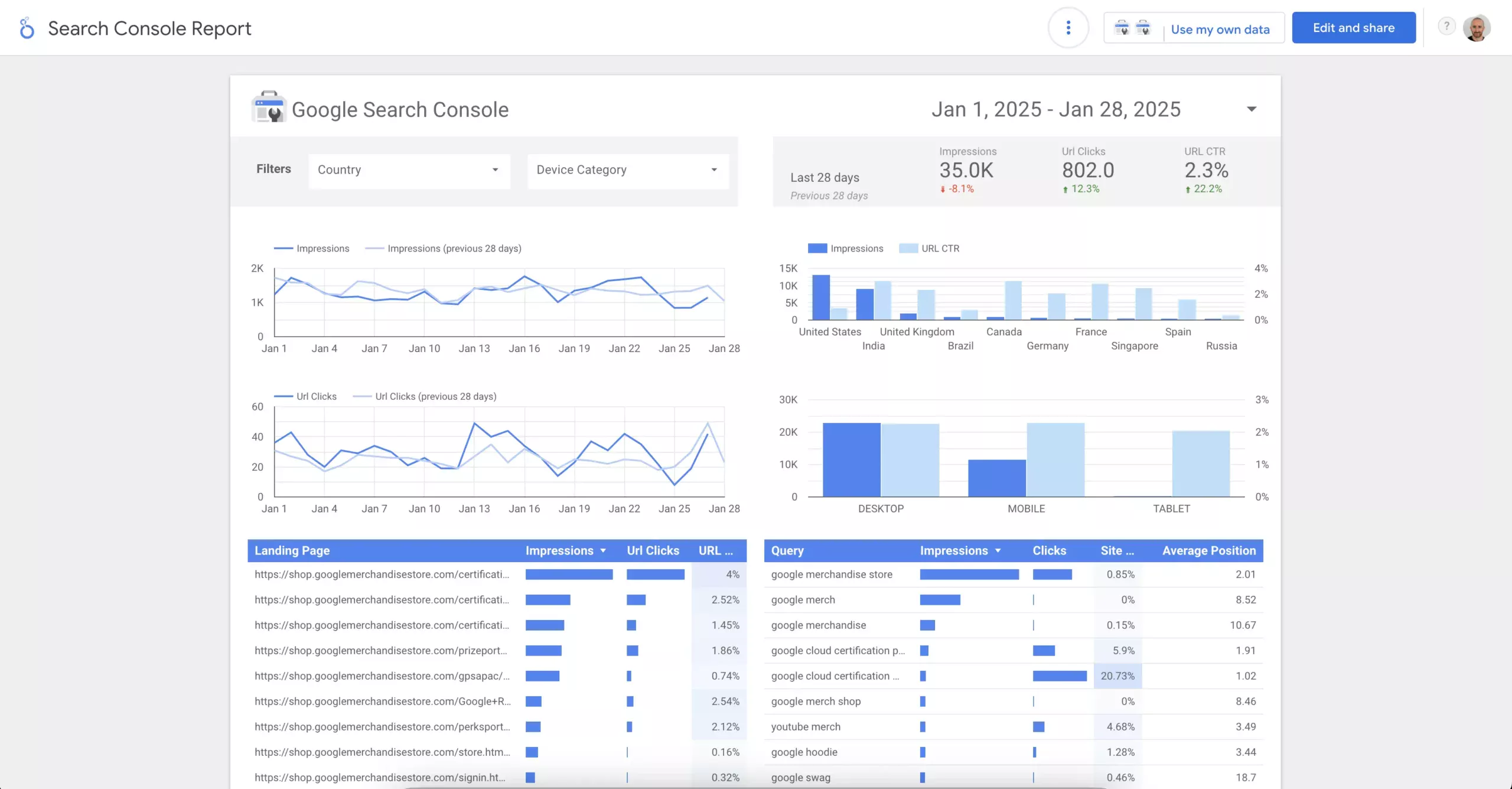This screenshot has width=1512, height=789.
Task: Click the Url Clicks column header
Action: tap(653, 550)
